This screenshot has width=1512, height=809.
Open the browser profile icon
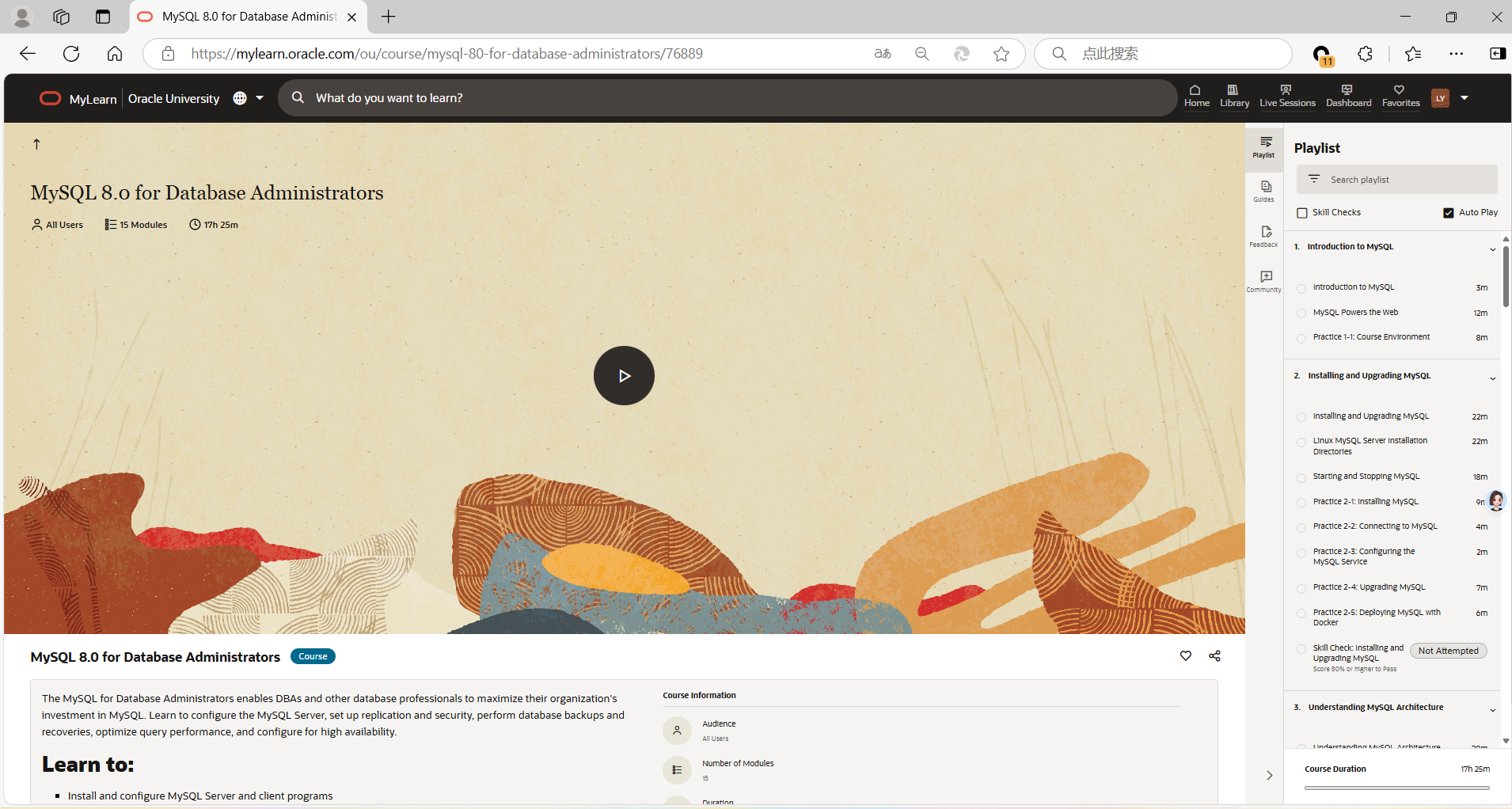click(x=23, y=17)
